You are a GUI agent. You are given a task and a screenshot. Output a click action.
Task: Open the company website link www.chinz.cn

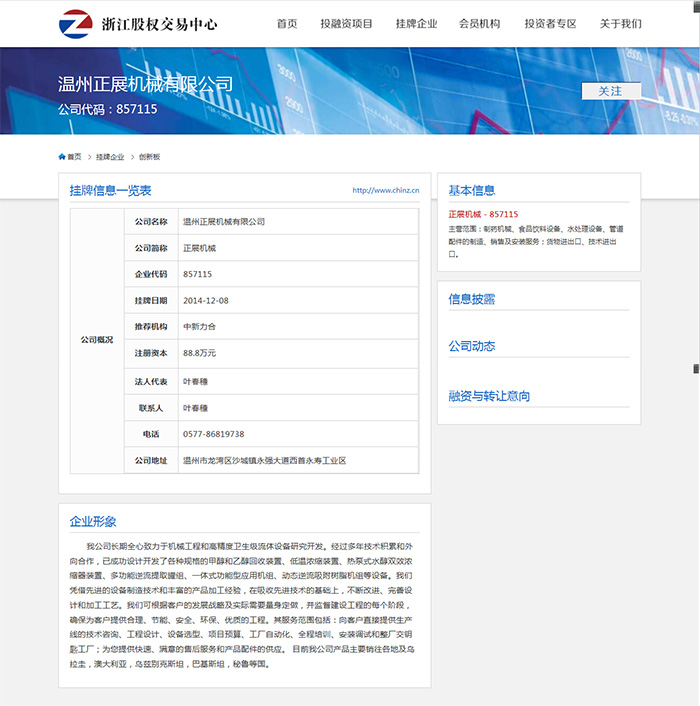point(385,190)
